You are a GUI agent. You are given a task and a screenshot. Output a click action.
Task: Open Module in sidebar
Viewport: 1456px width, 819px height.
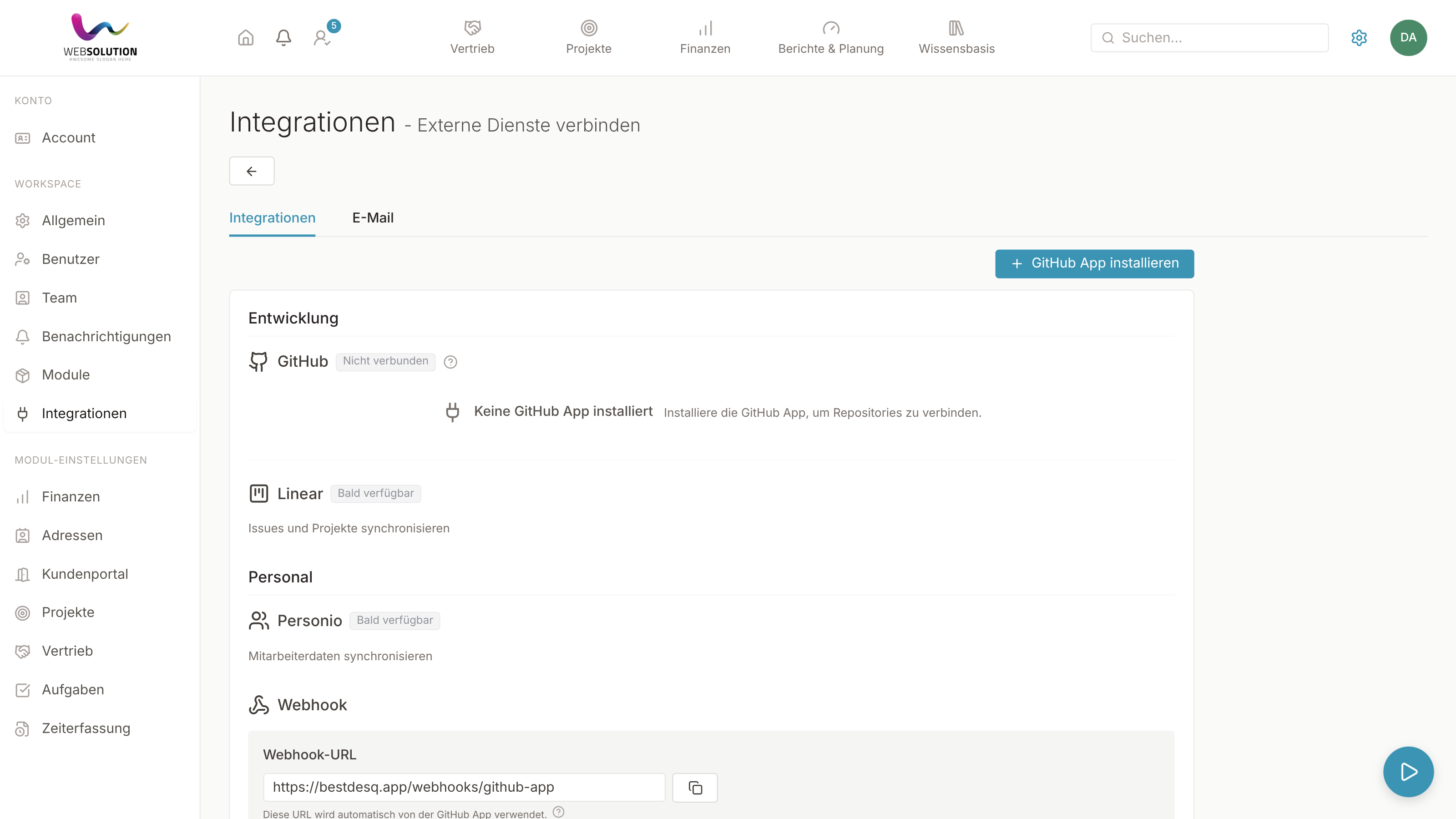(100, 375)
